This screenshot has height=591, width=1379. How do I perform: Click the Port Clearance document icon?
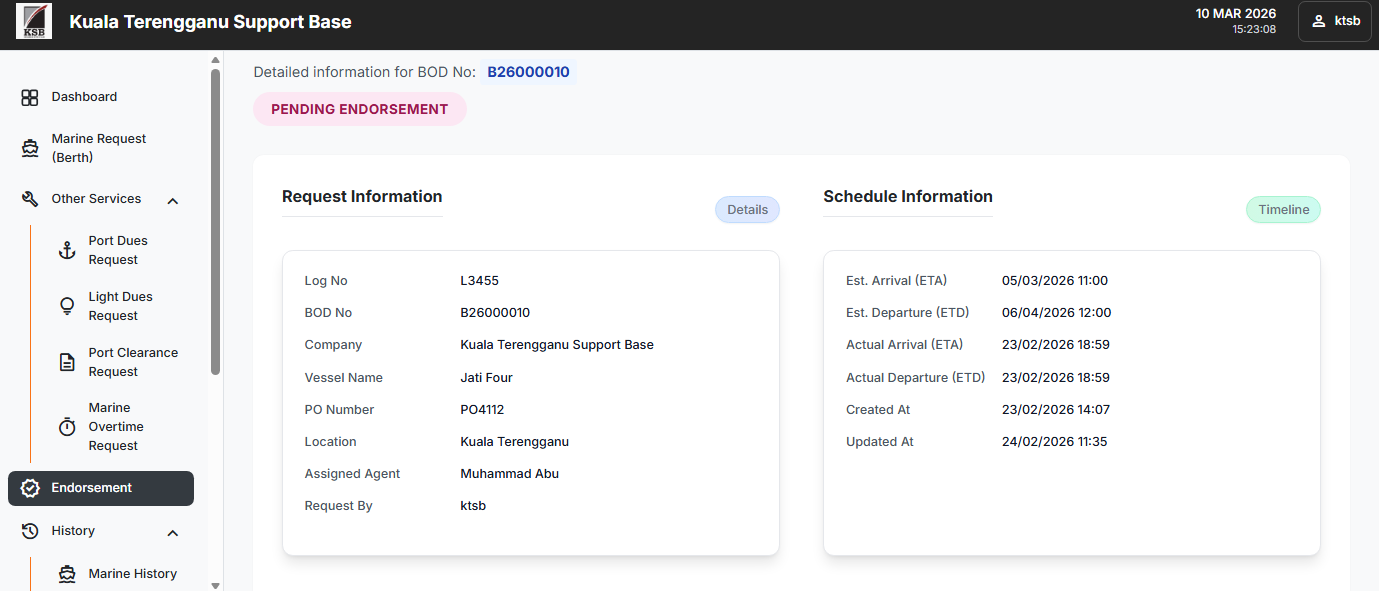pyautogui.click(x=67, y=362)
